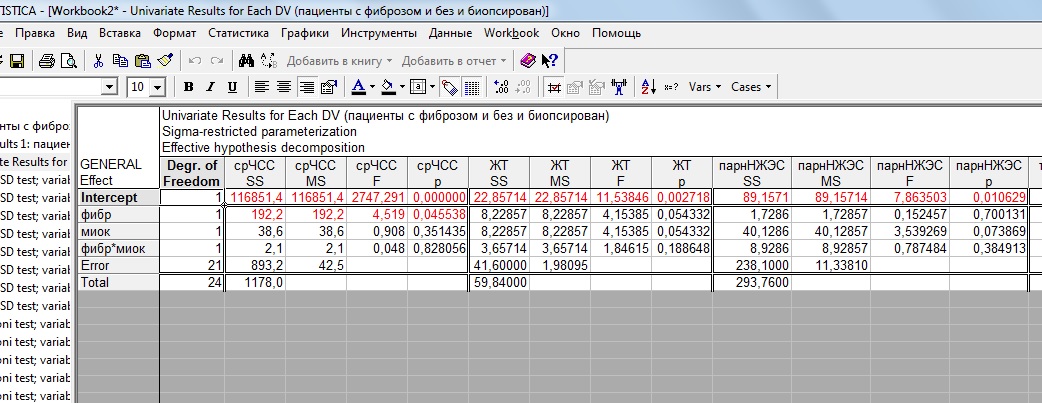Click the Добавить в отчет button

click(454, 61)
